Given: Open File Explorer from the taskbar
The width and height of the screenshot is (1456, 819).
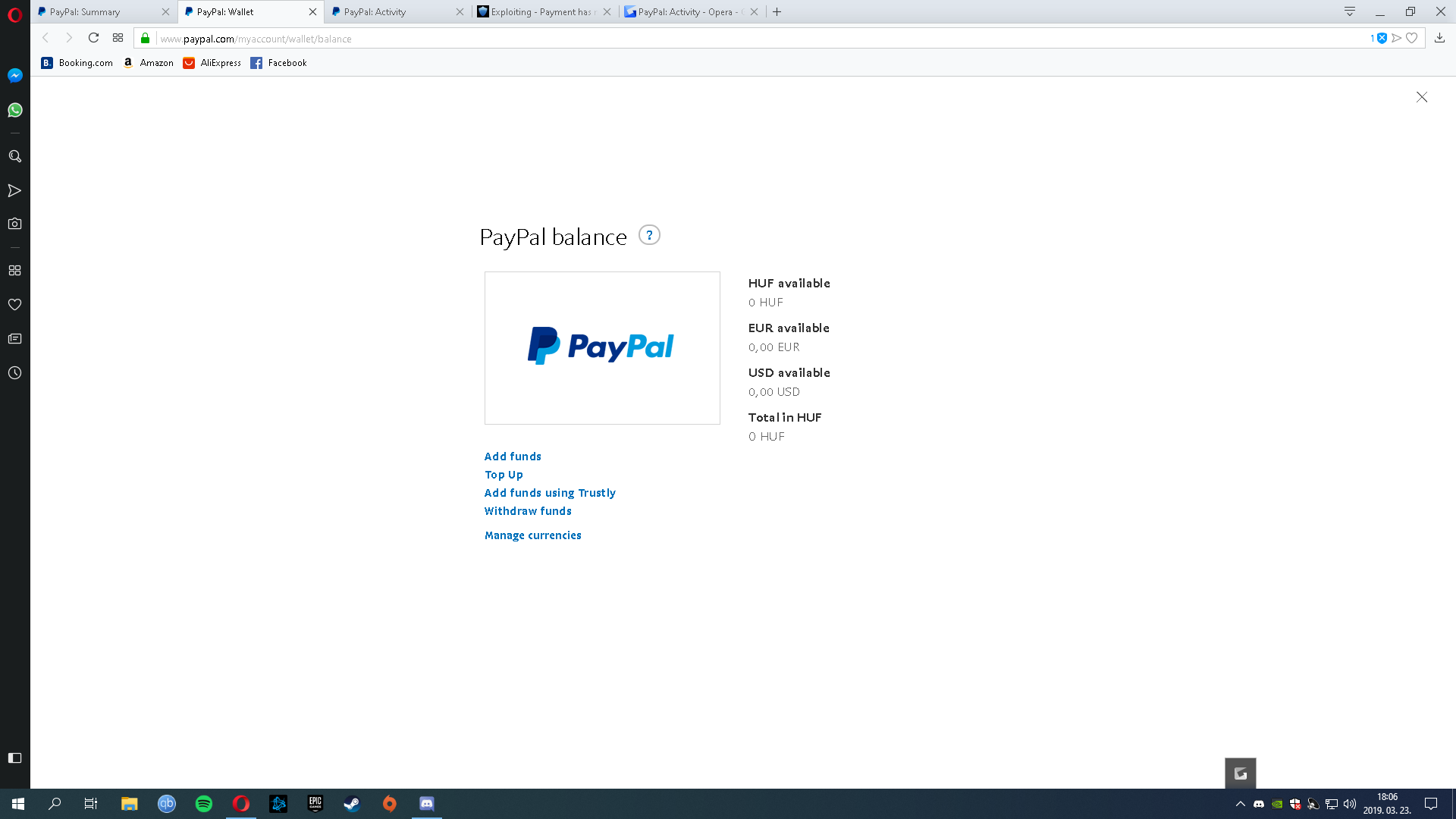Looking at the screenshot, I should pos(129,804).
